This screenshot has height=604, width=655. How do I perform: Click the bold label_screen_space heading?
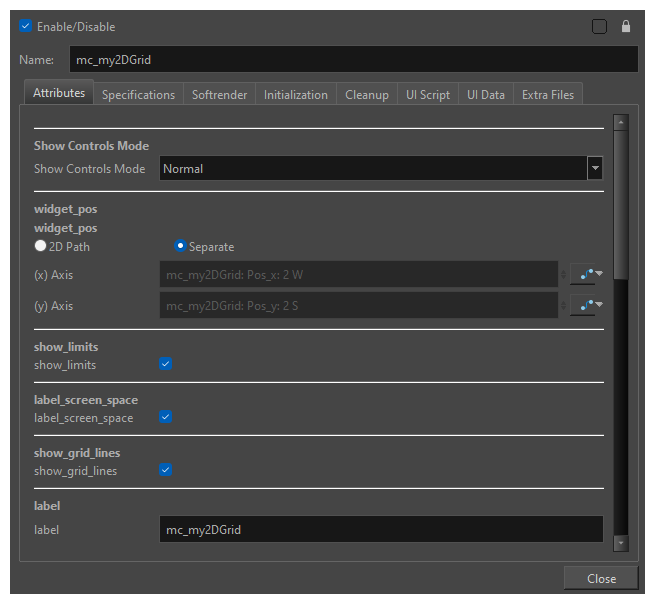coord(86,400)
